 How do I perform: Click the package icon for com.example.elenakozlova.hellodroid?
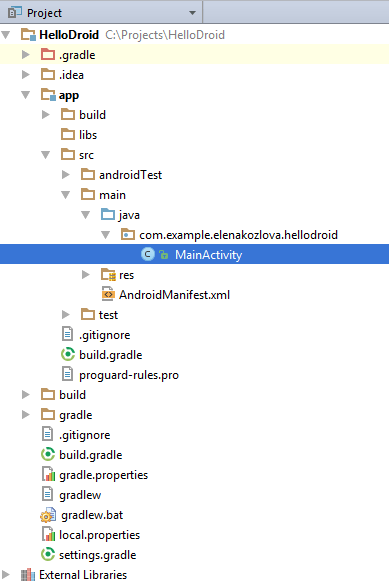pyautogui.click(x=128, y=235)
